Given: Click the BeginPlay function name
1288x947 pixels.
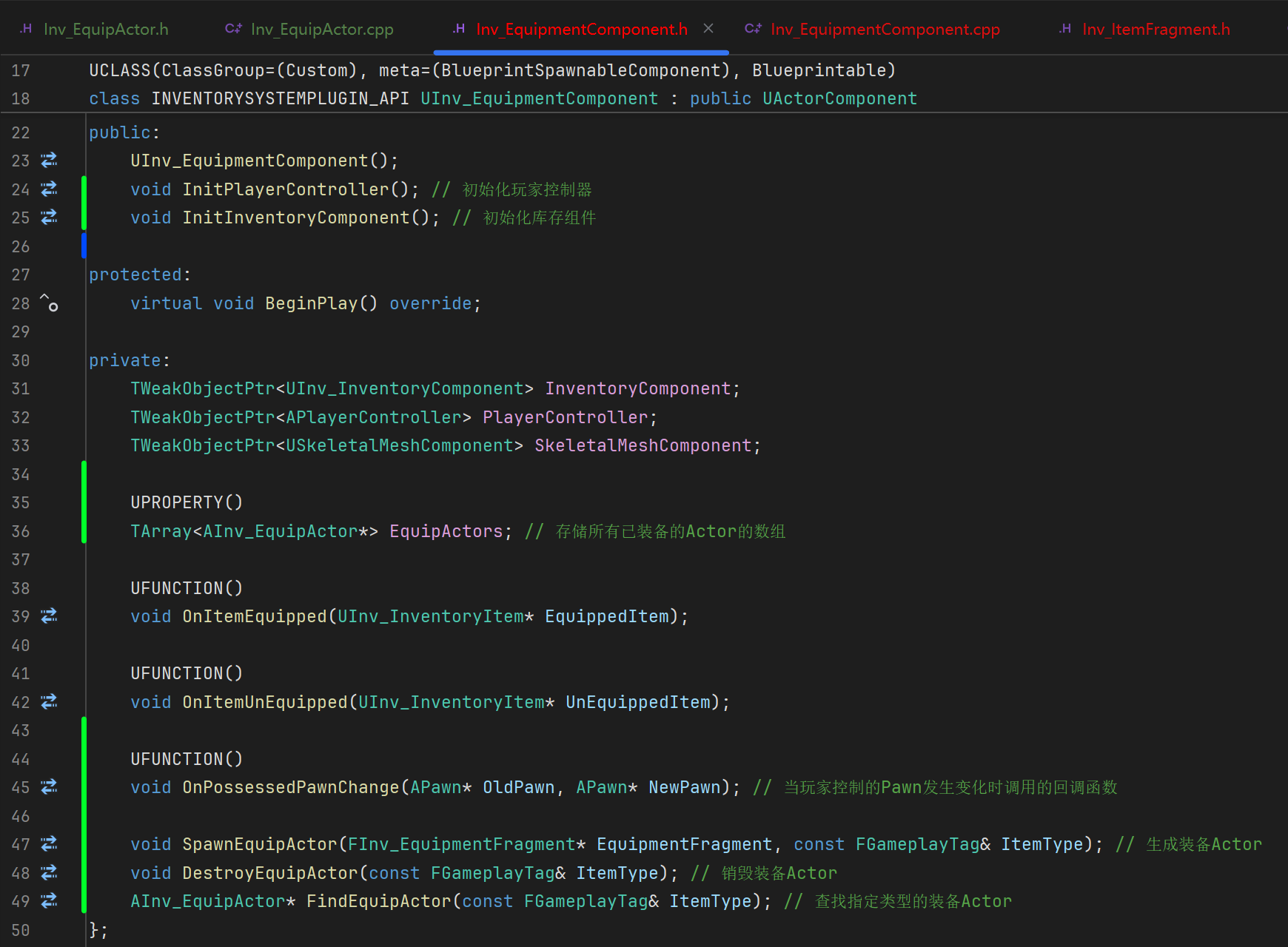Looking at the screenshot, I should [x=311, y=303].
